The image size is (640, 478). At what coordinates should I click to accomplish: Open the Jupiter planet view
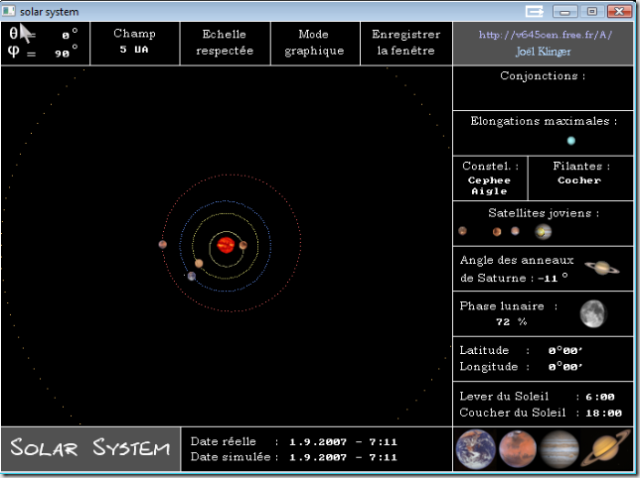point(560,449)
